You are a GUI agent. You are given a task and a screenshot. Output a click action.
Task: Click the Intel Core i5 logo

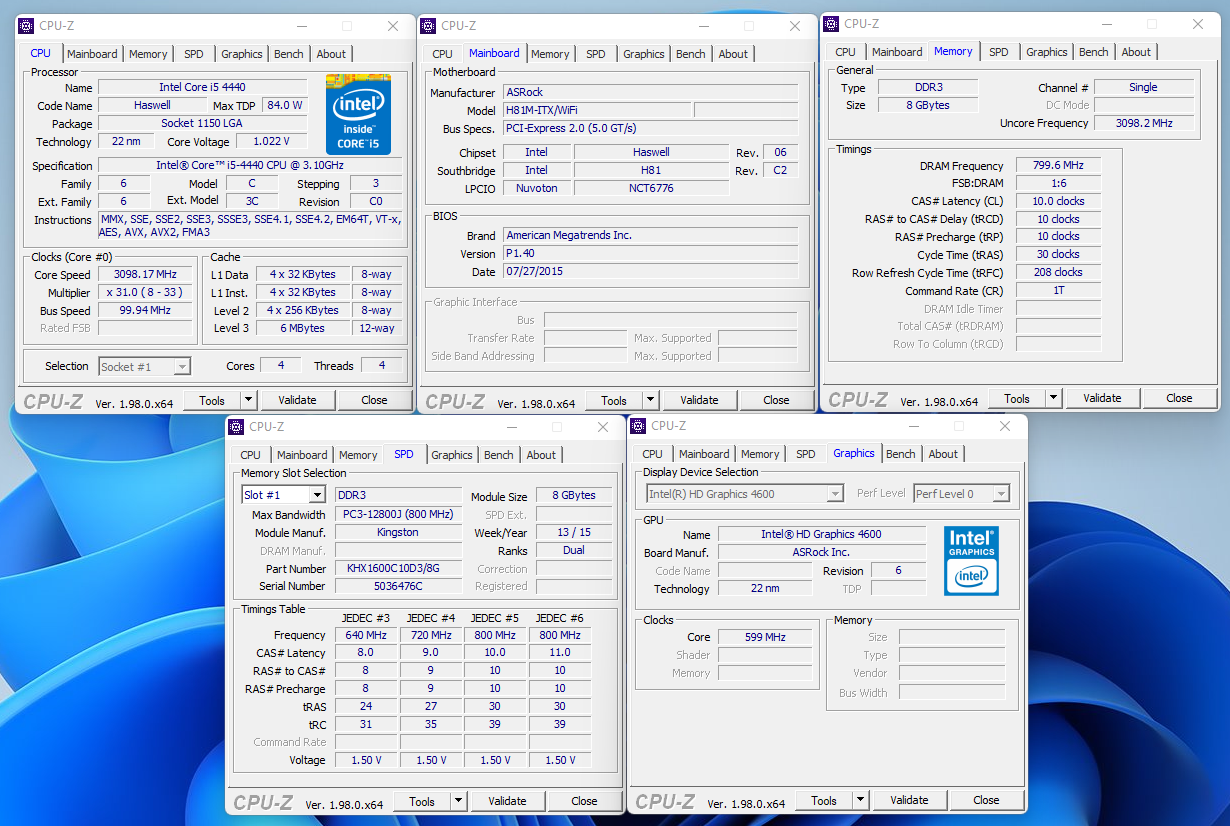358,114
